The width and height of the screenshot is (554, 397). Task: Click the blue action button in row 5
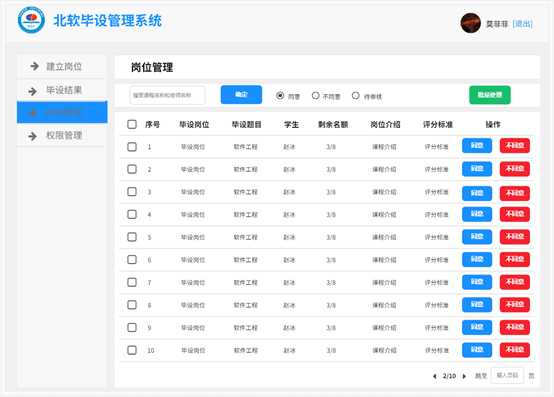477,237
